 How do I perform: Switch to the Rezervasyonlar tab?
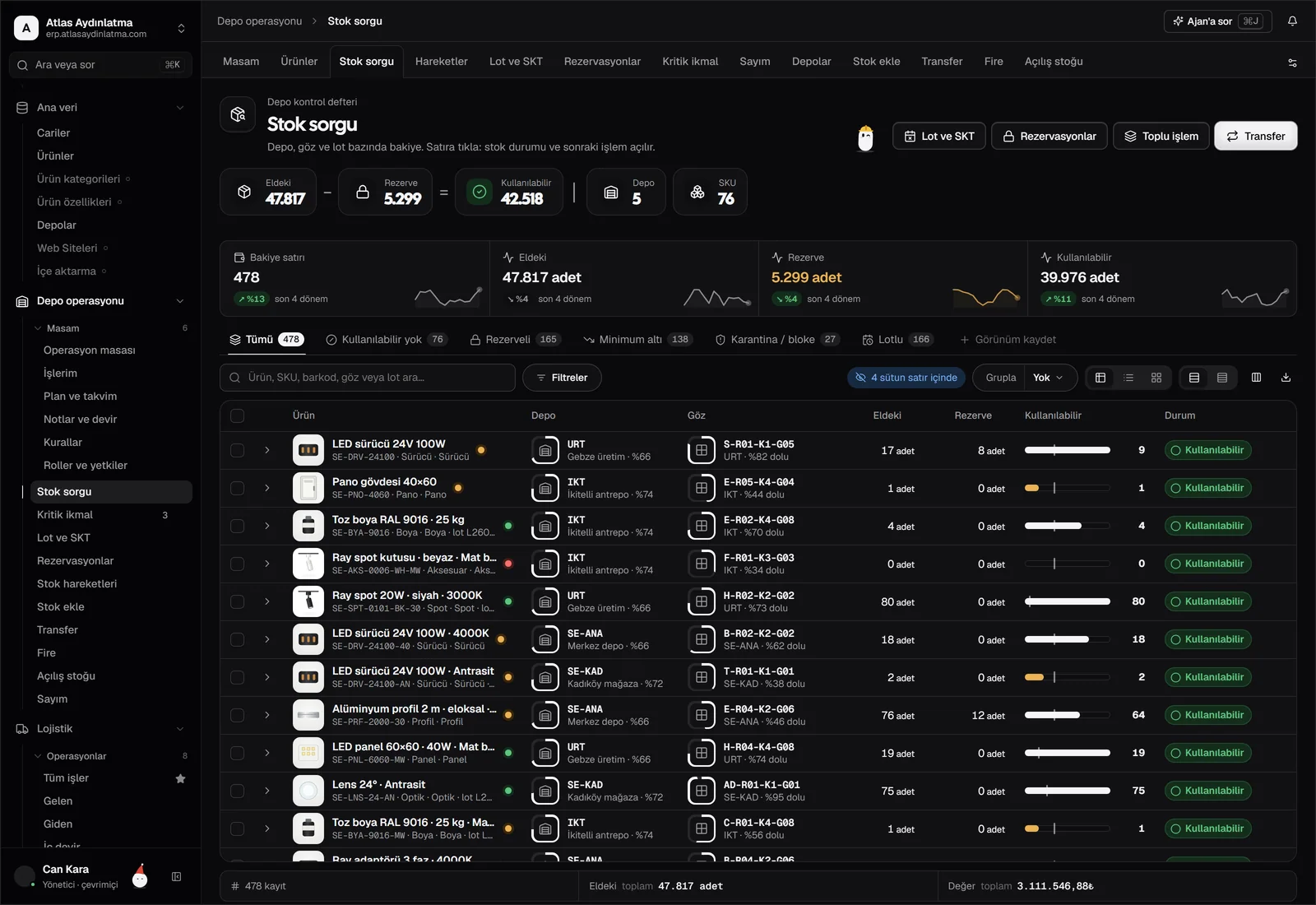point(602,62)
